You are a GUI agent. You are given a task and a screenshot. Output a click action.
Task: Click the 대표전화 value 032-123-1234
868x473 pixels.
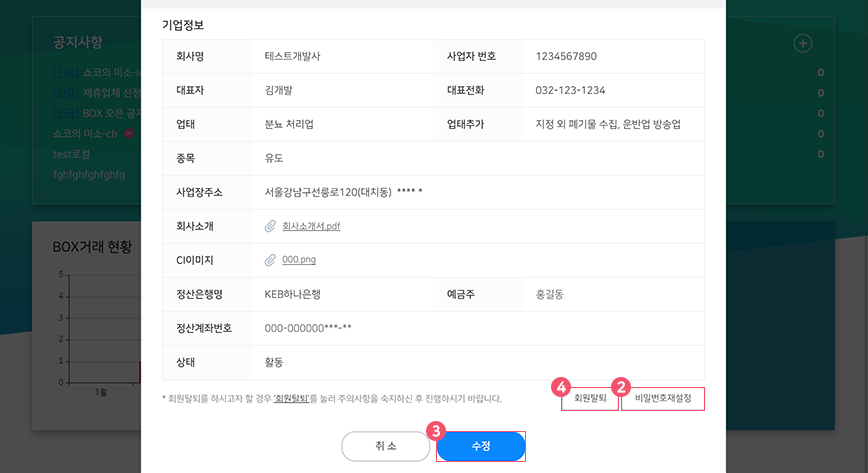click(x=570, y=90)
